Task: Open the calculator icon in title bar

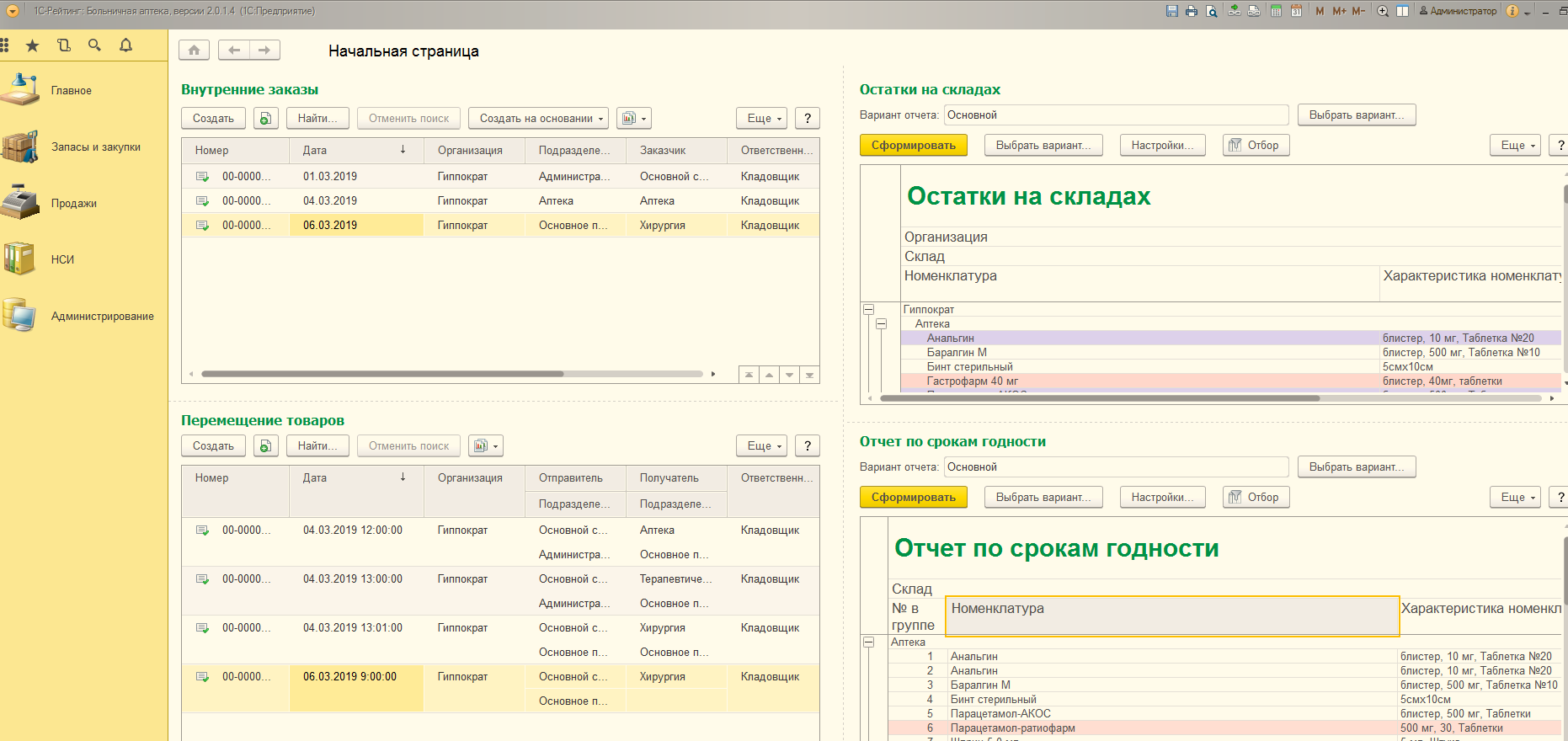Action: (x=1276, y=11)
